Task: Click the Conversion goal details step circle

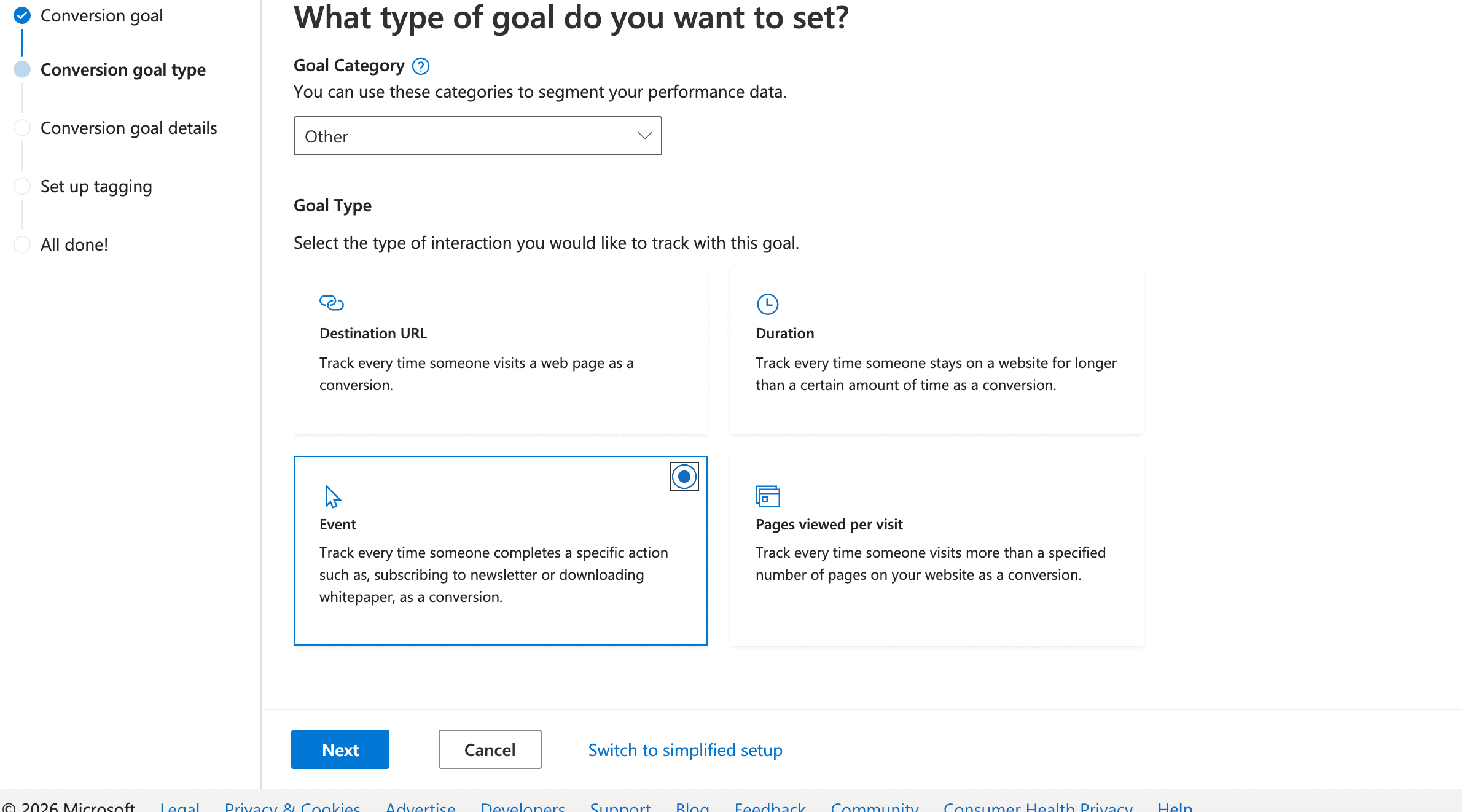Action: tap(22, 127)
